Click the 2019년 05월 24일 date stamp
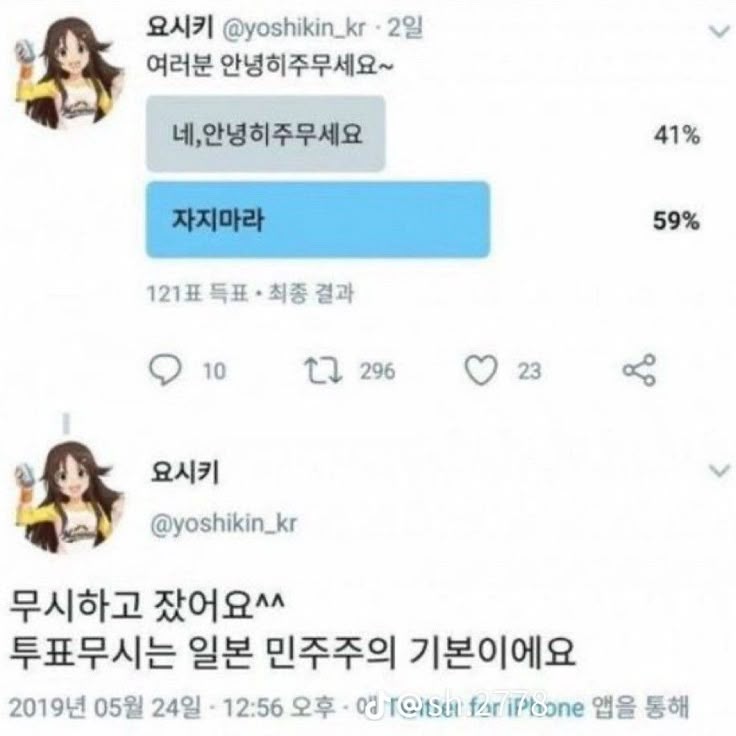Image resolution: width=736 pixels, height=736 pixels. tap(105, 707)
